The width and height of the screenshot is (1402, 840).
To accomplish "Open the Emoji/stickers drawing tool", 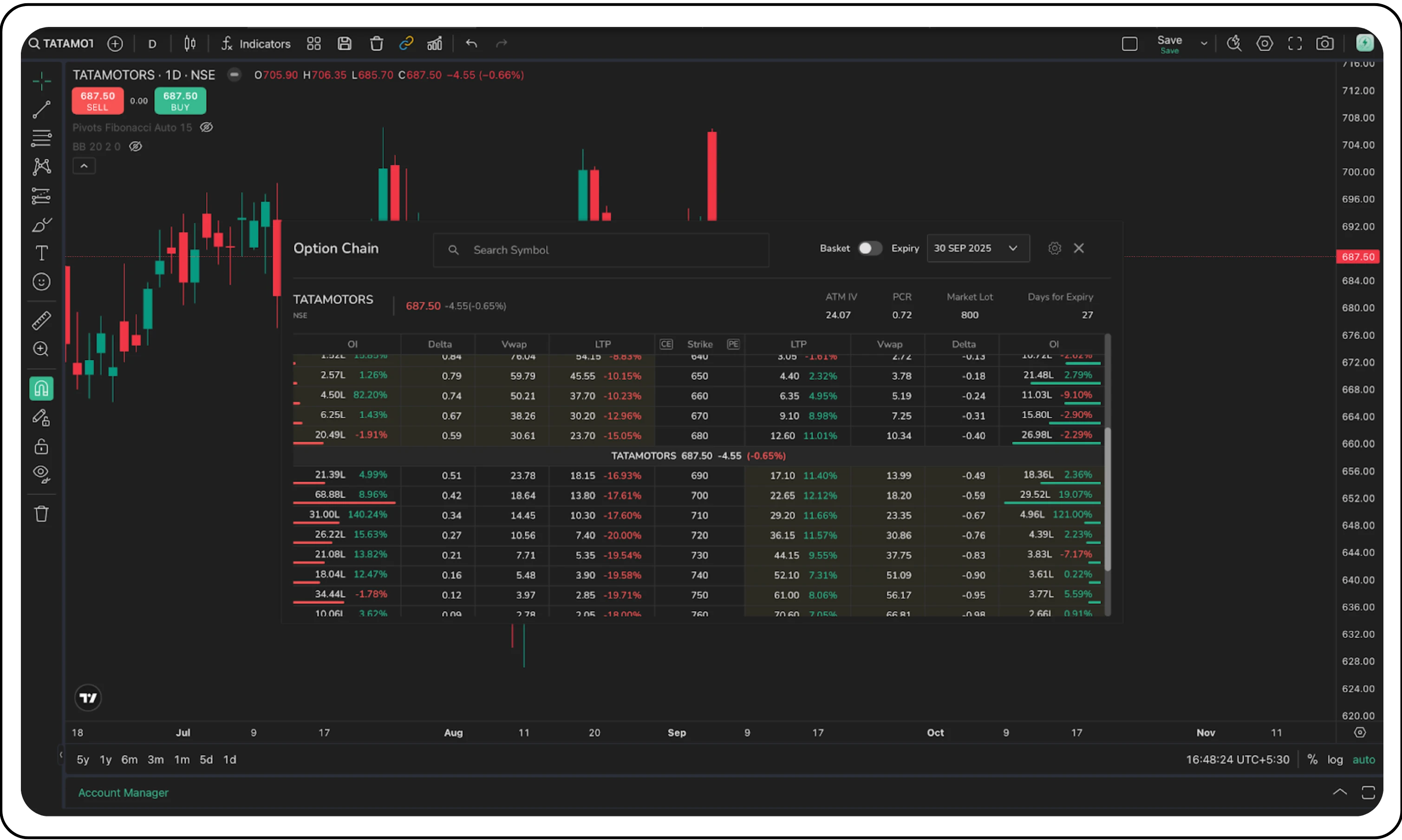I will coord(41,281).
